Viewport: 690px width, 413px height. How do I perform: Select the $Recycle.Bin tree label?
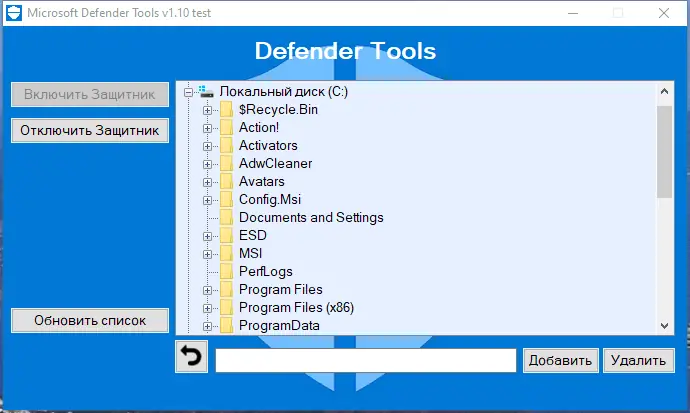click(x=278, y=110)
